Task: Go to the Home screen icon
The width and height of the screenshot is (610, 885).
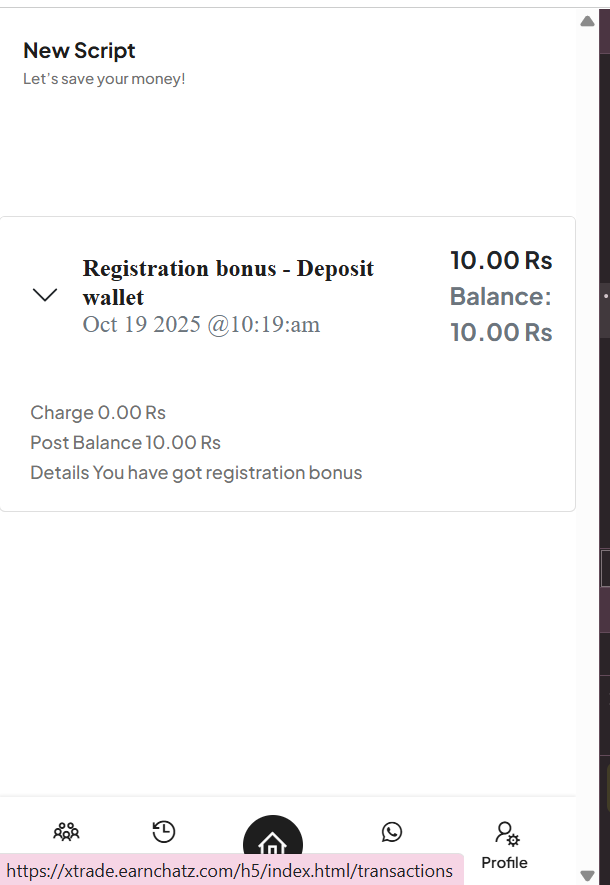Action: pos(272,843)
